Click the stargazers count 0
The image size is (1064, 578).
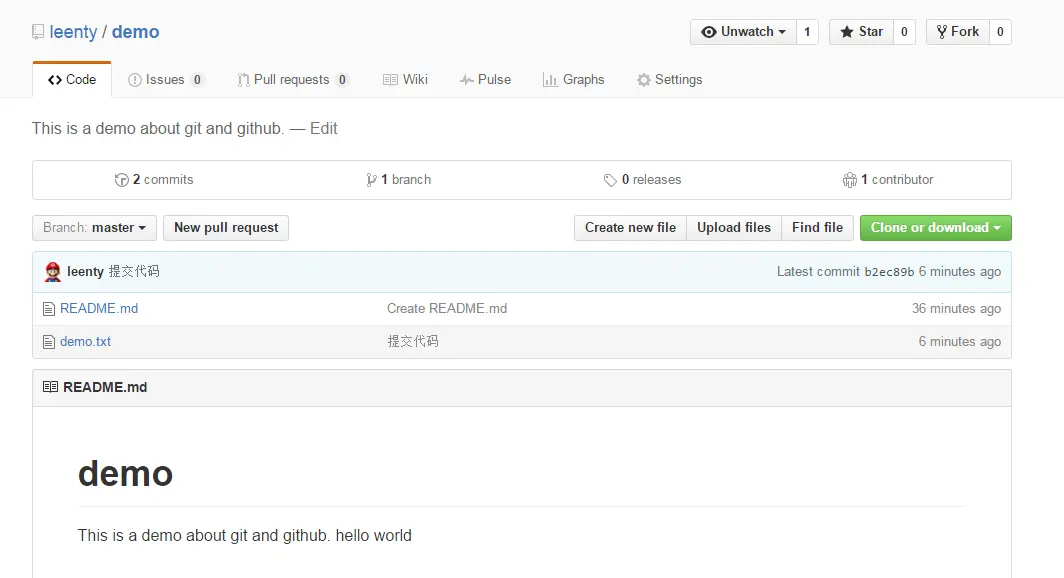click(x=905, y=32)
